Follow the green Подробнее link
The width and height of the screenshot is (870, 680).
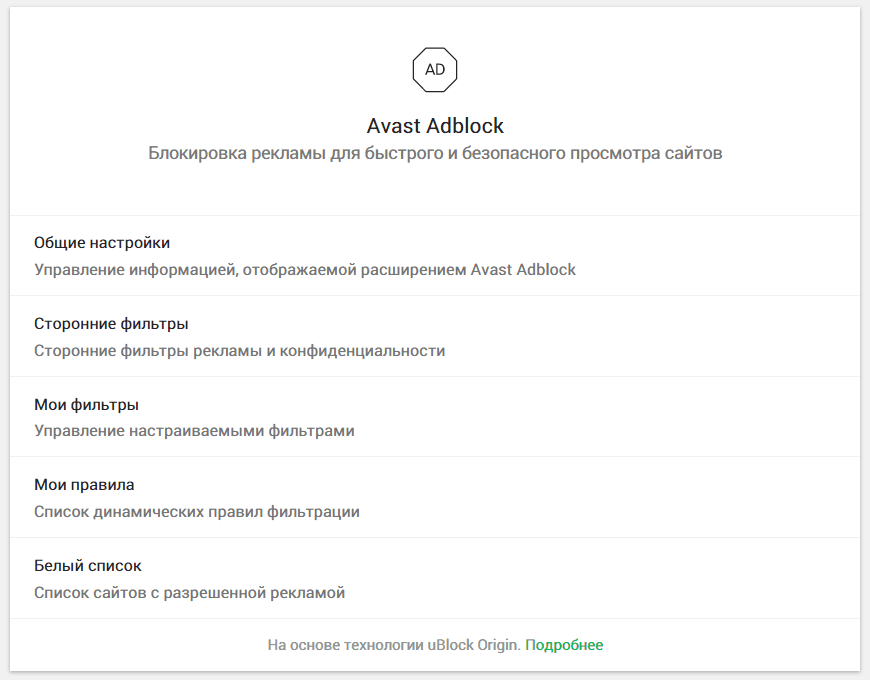[x=564, y=646]
